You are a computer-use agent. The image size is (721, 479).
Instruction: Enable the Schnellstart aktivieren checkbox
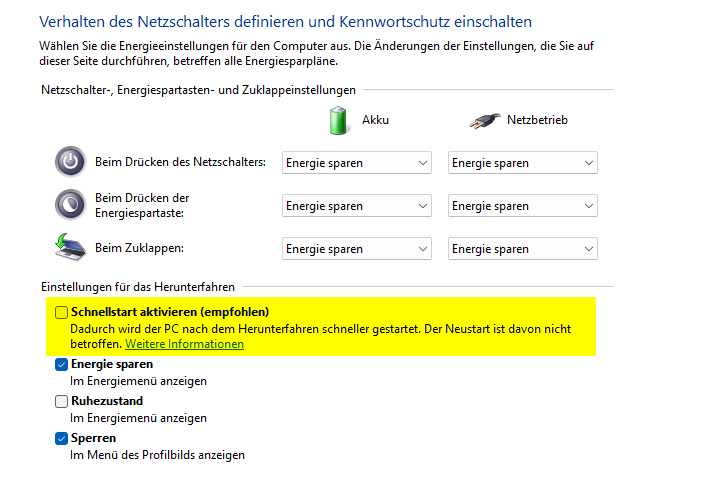(x=62, y=312)
